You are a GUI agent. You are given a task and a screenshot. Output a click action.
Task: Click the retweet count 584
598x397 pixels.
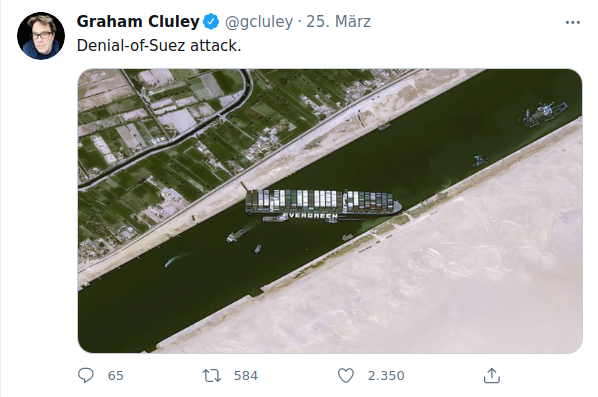tap(246, 376)
